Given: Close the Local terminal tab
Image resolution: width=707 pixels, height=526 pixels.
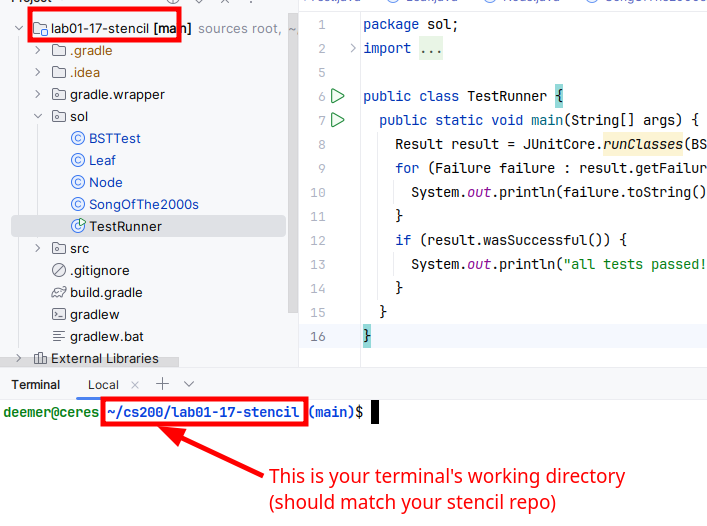Looking at the screenshot, I should [x=135, y=385].
